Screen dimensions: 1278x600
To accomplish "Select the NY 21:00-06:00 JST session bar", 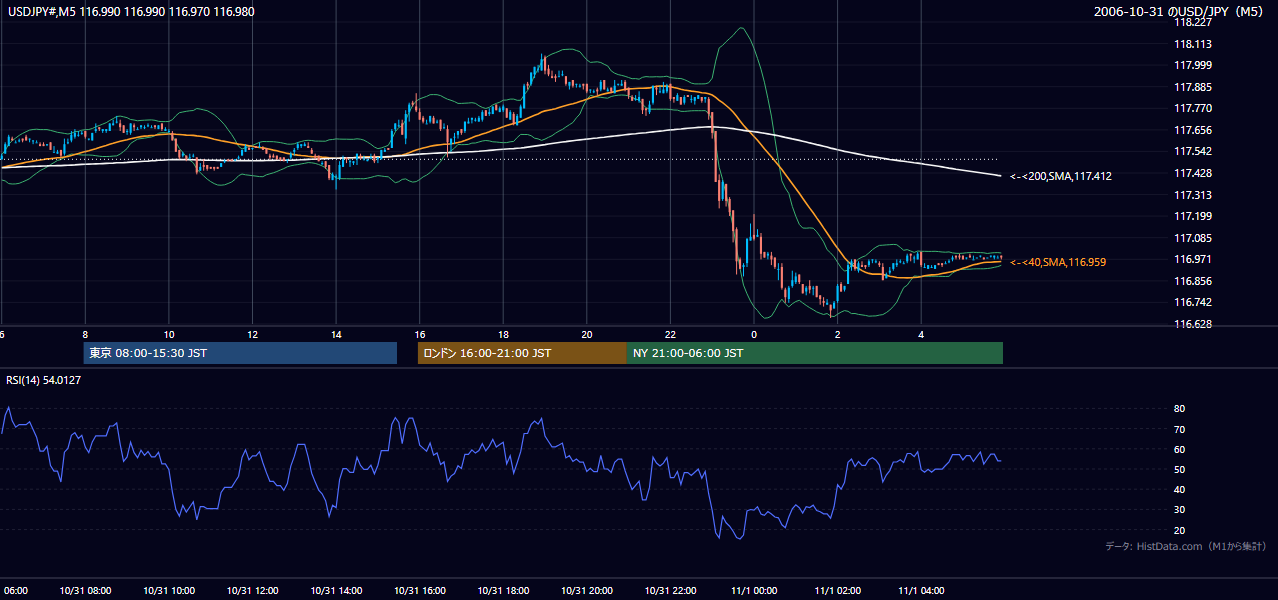I will [815, 353].
